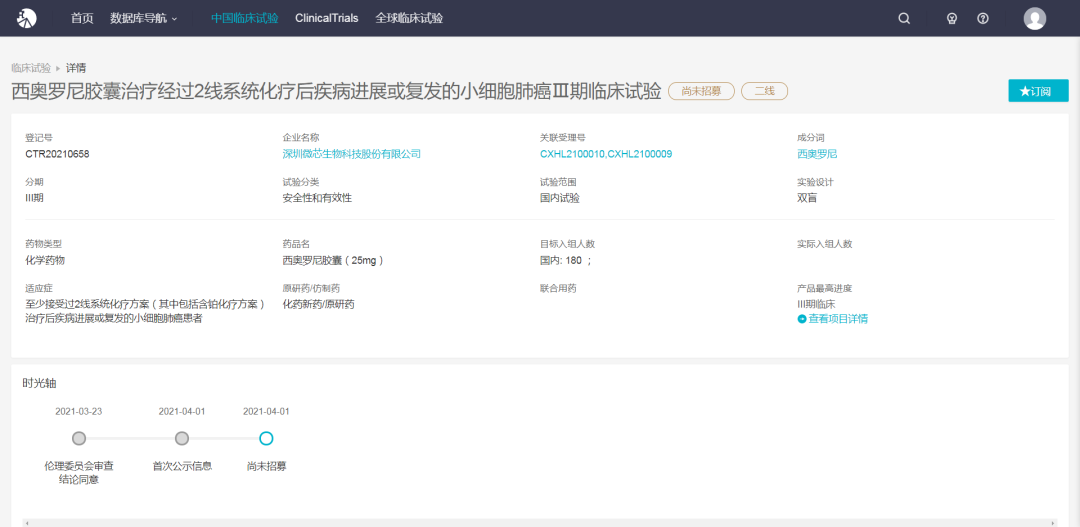Image resolution: width=1080 pixels, height=527 pixels.
Task: Switch to the ClinicalTrials tab
Action: (326, 19)
